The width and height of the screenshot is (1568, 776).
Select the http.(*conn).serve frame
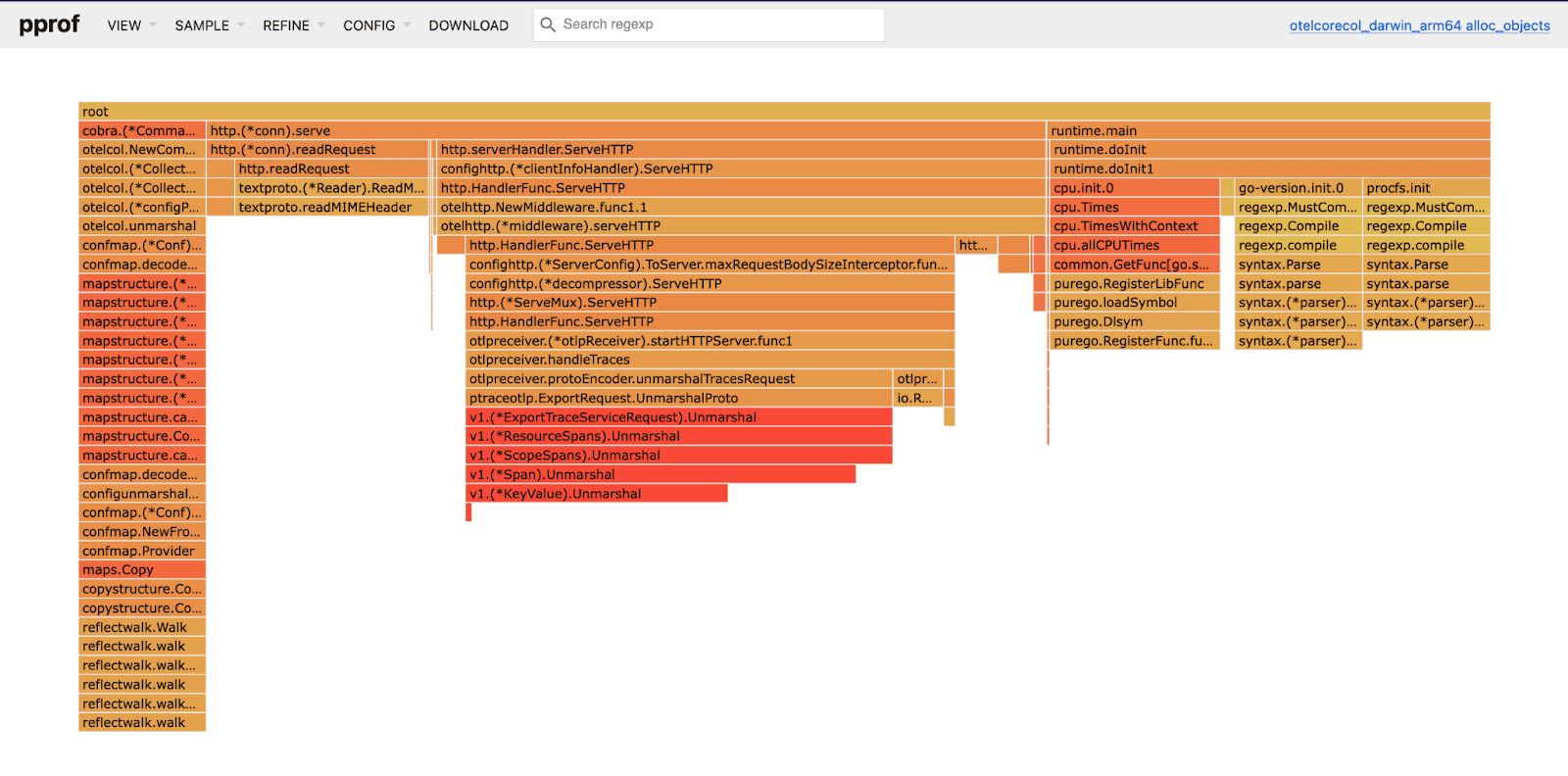[625, 130]
